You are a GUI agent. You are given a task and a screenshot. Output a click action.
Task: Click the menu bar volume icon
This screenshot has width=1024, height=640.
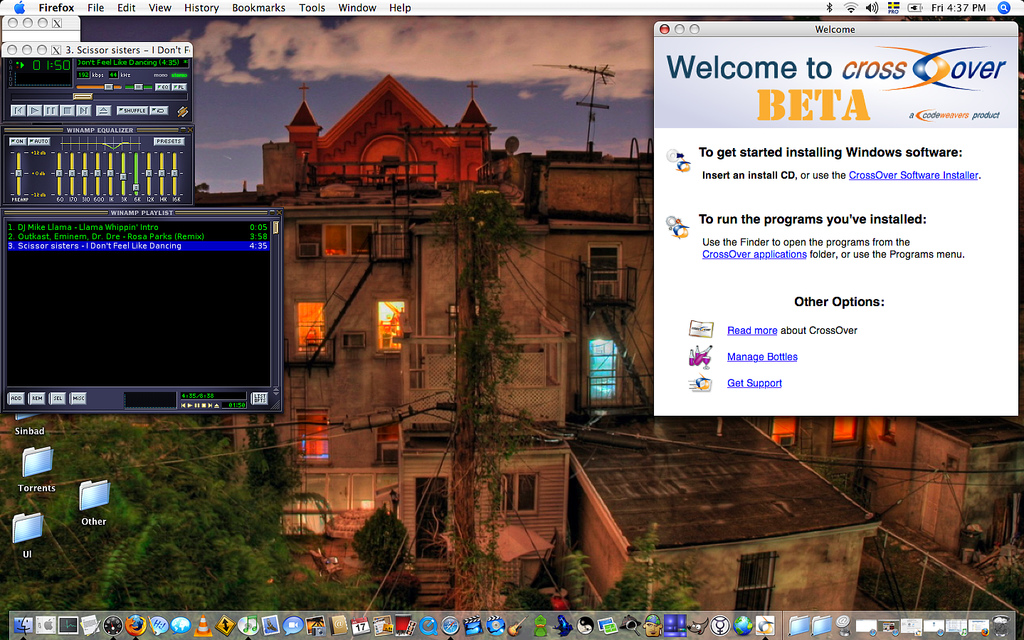(872, 8)
